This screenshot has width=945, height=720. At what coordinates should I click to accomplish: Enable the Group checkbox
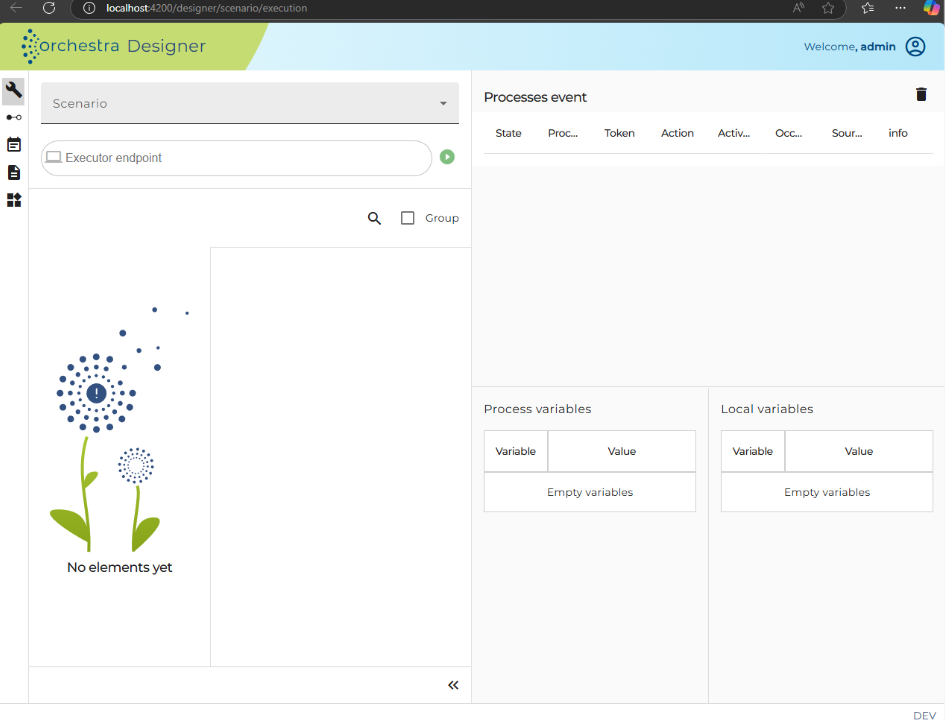407,218
